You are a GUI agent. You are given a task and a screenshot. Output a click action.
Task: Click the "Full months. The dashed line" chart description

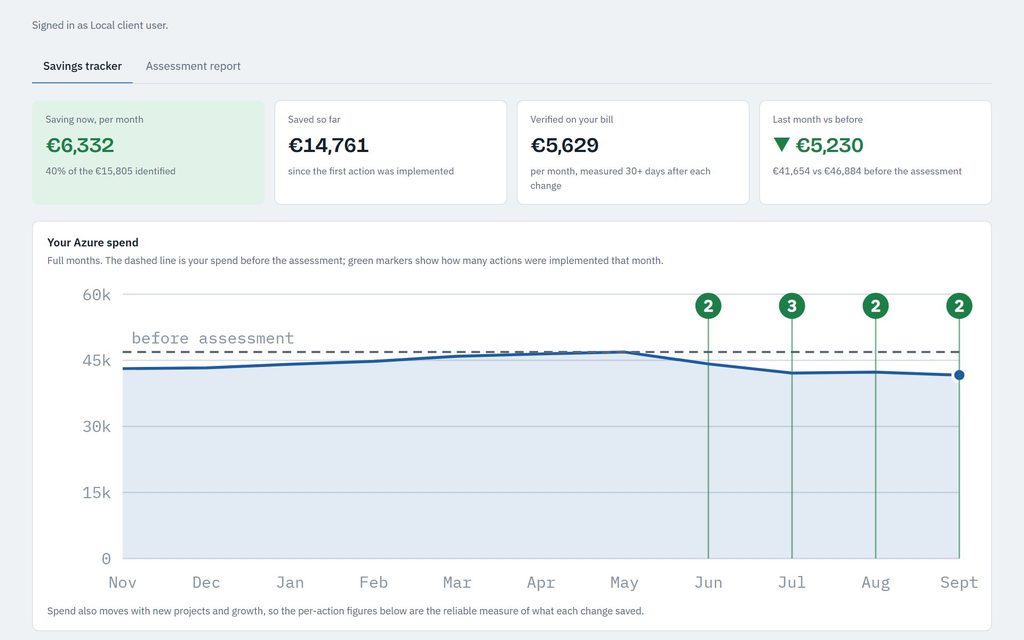[355, 261]
